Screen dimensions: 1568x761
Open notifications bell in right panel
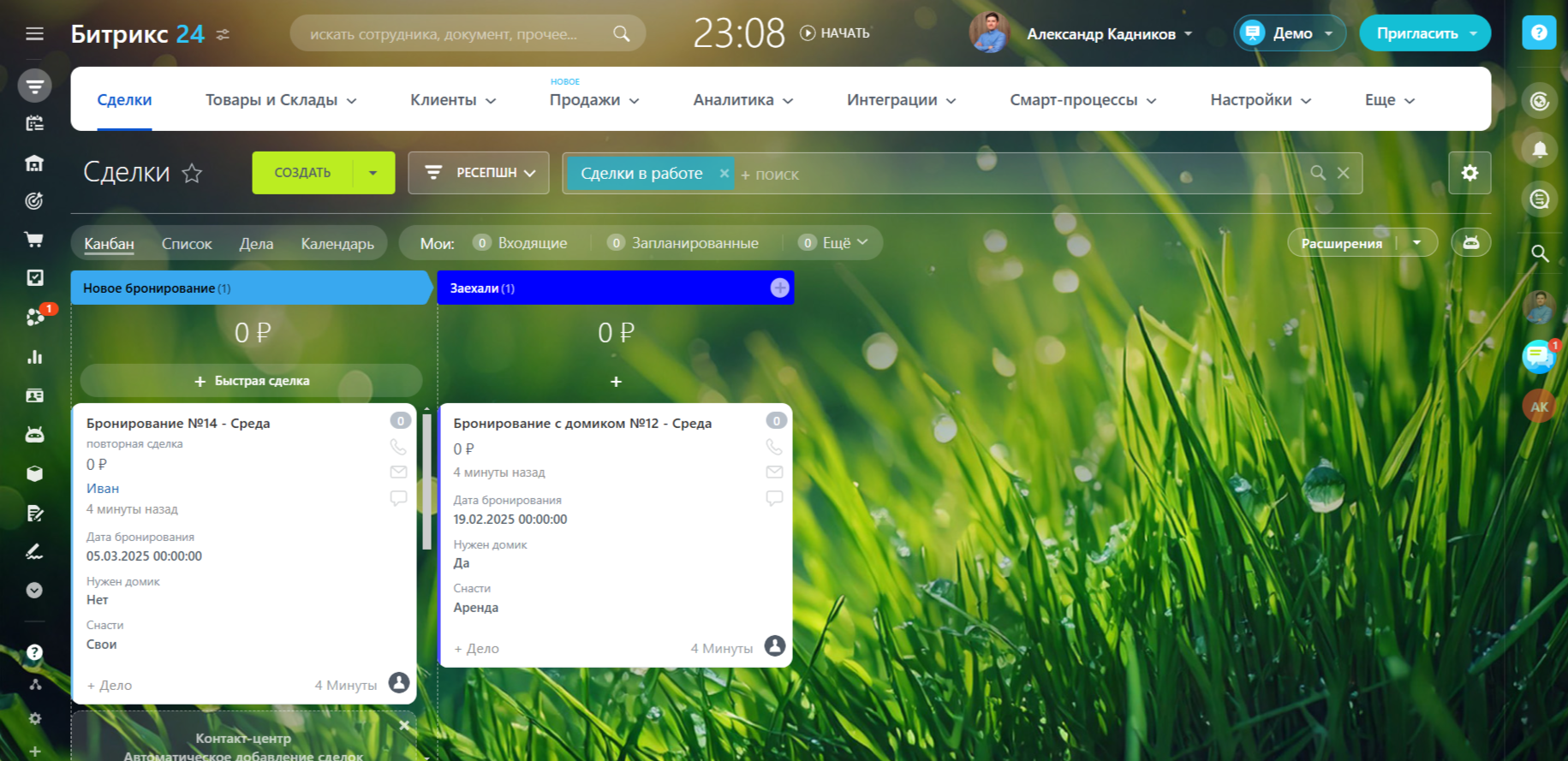pos(1540,150)
